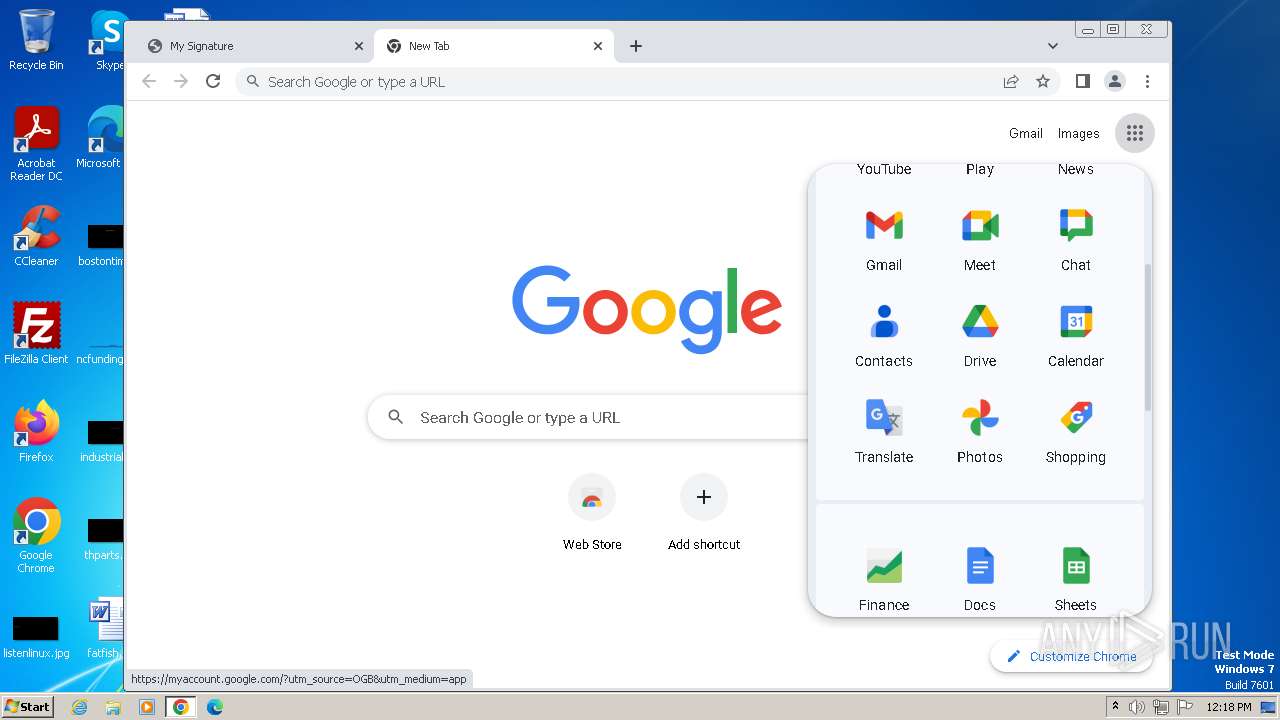Toggle the Chrome side panel
1280x720 pixels.
[1082, 81]
